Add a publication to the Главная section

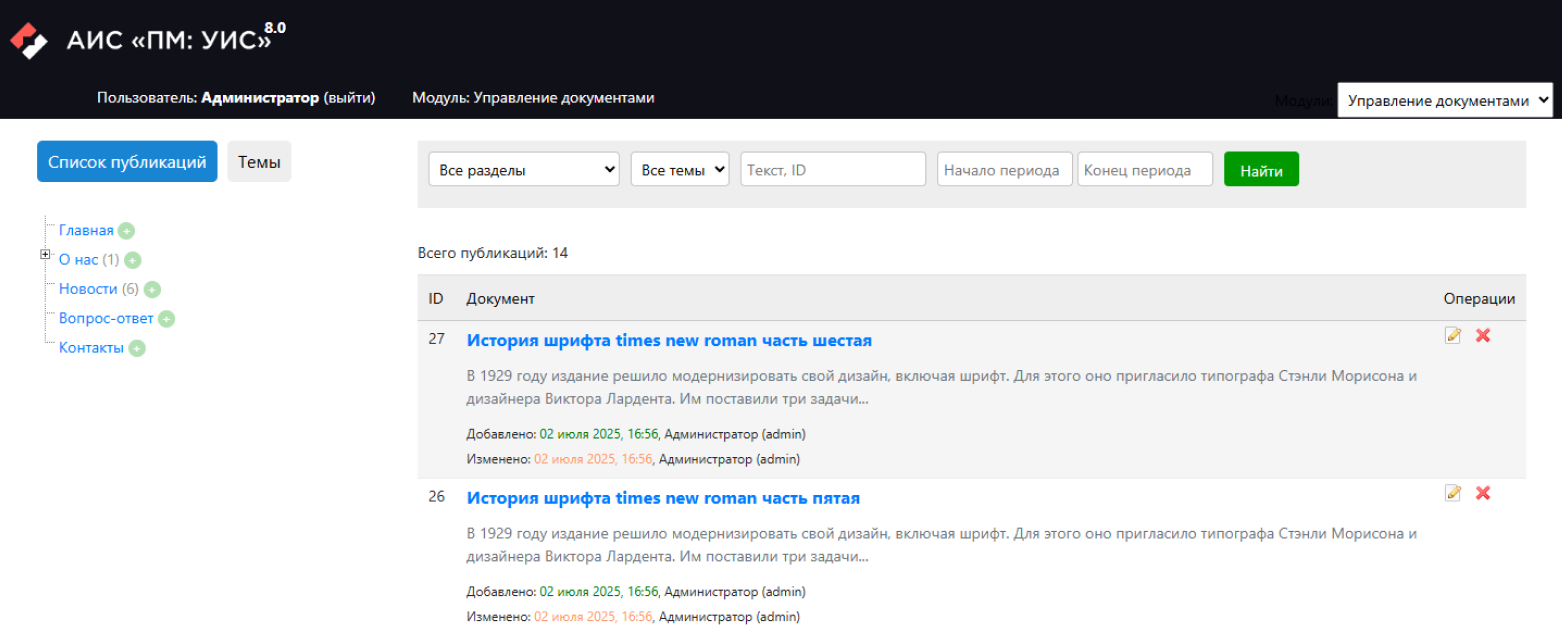click(x=126, y=231)
